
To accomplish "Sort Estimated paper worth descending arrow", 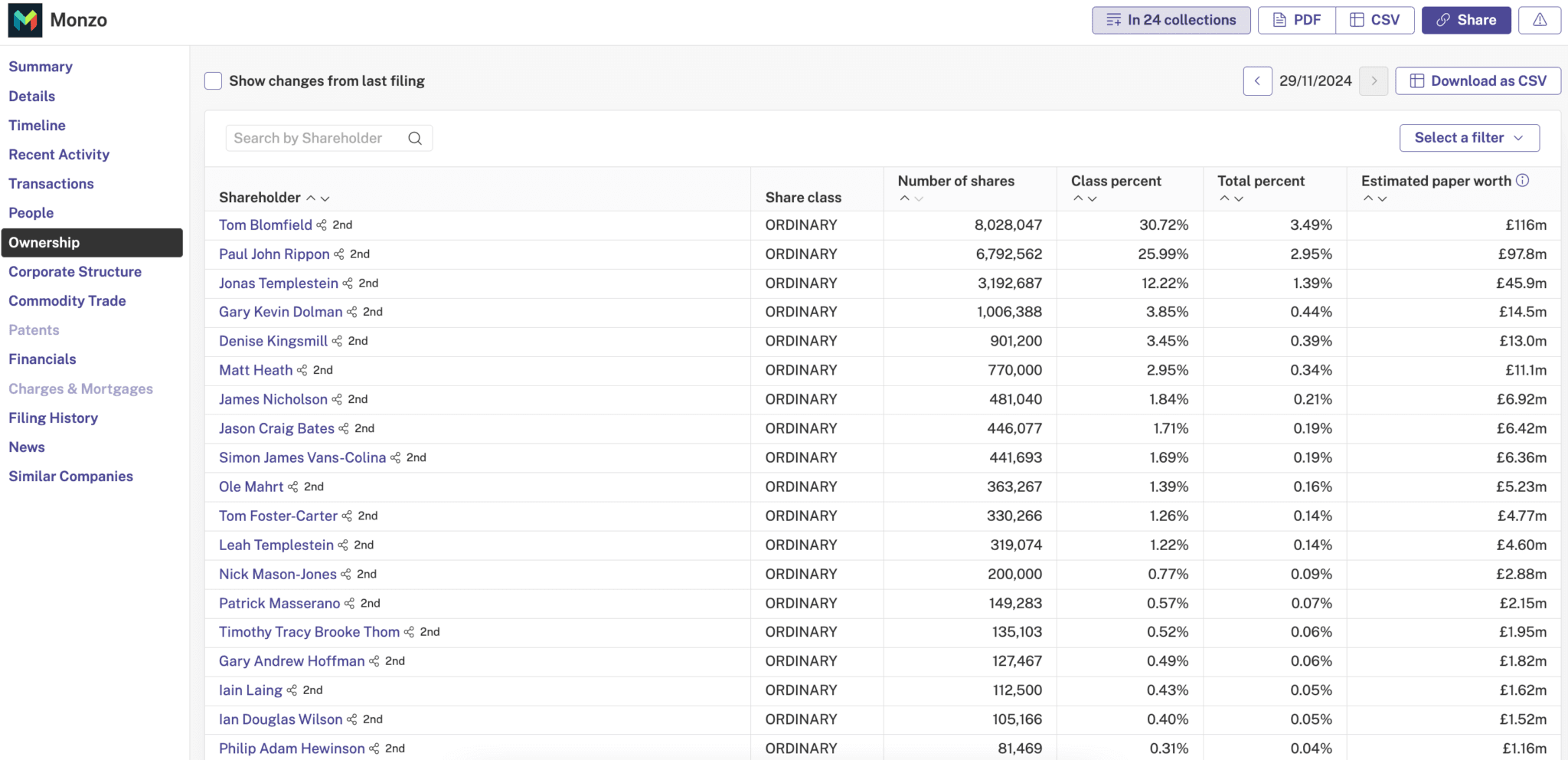I will tap(1383, 198).
